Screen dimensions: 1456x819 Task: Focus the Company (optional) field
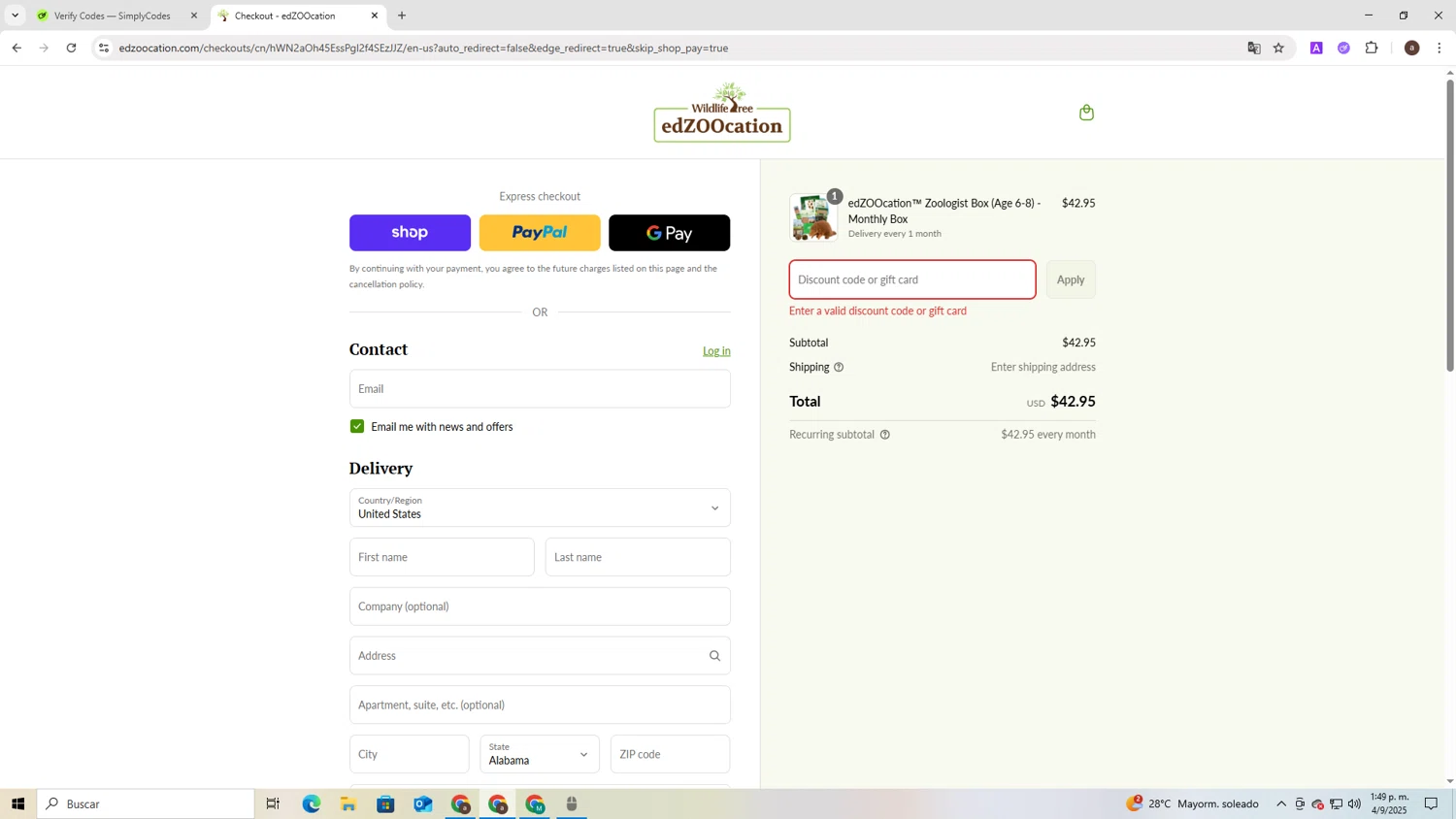tap(540, 606)
